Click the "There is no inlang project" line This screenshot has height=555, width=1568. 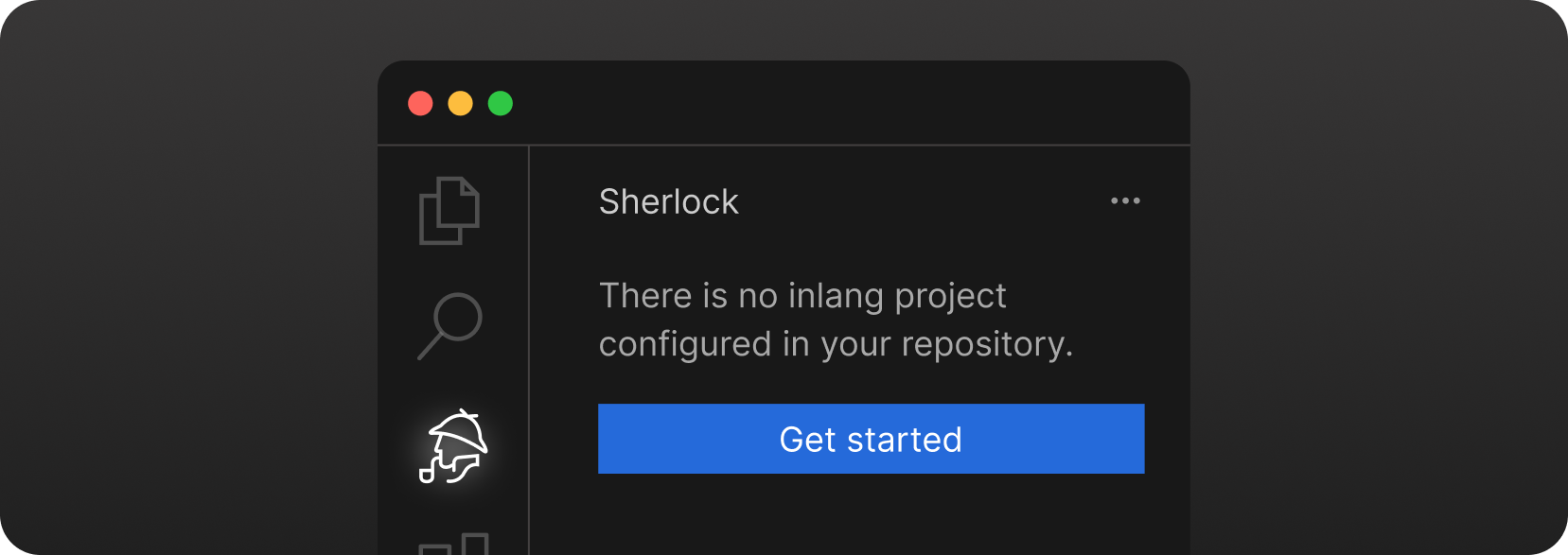point(802,296)
